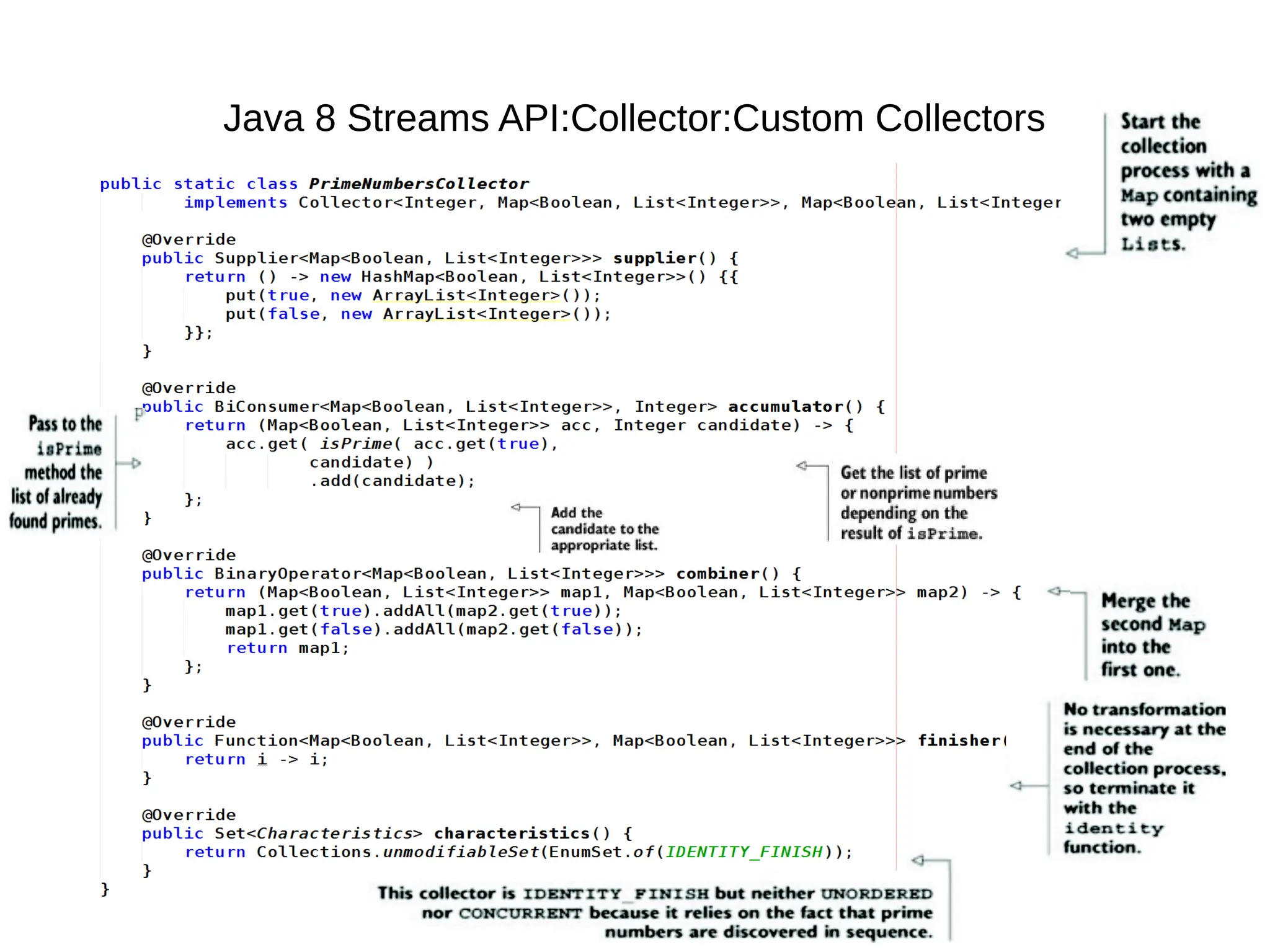
Task: Click the 'put(true, new ArrayList<Integer>());' line
Action: 413,295
